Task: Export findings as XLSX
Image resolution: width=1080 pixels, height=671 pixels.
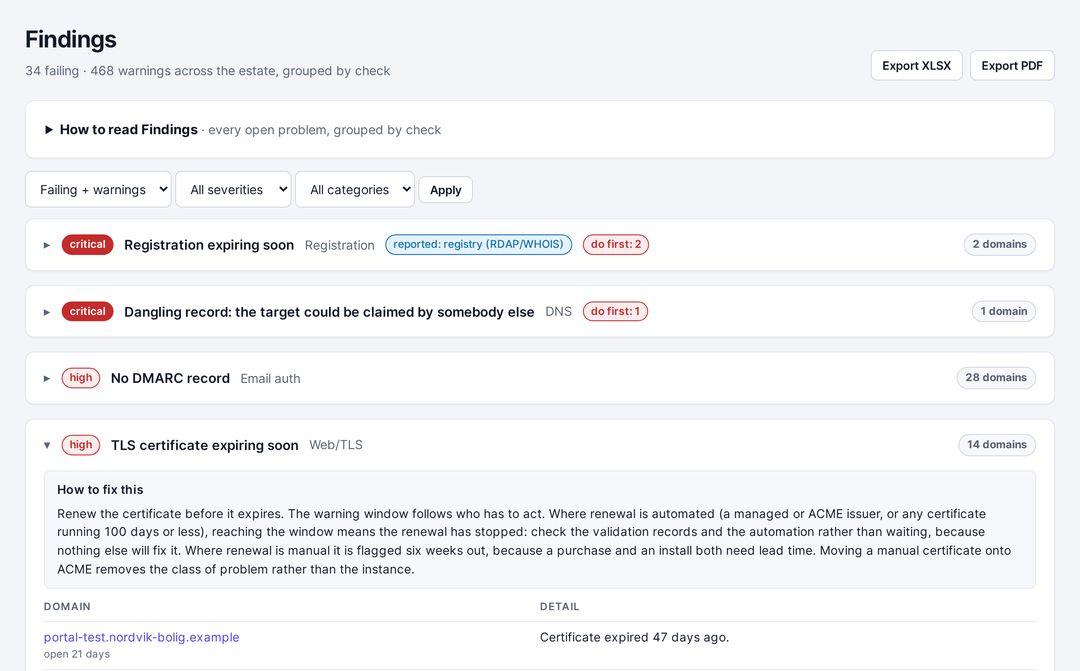Action: click(916, 65)
